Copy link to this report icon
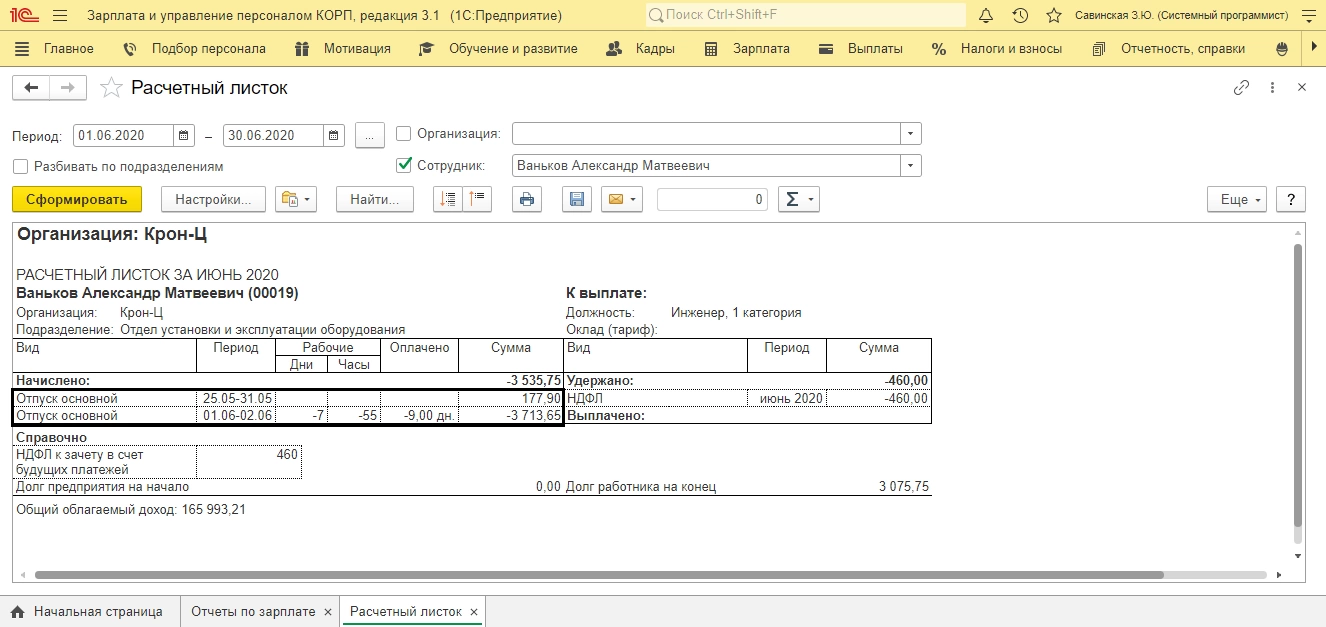Screen dimensions: 1326x627 (1241, 88)
